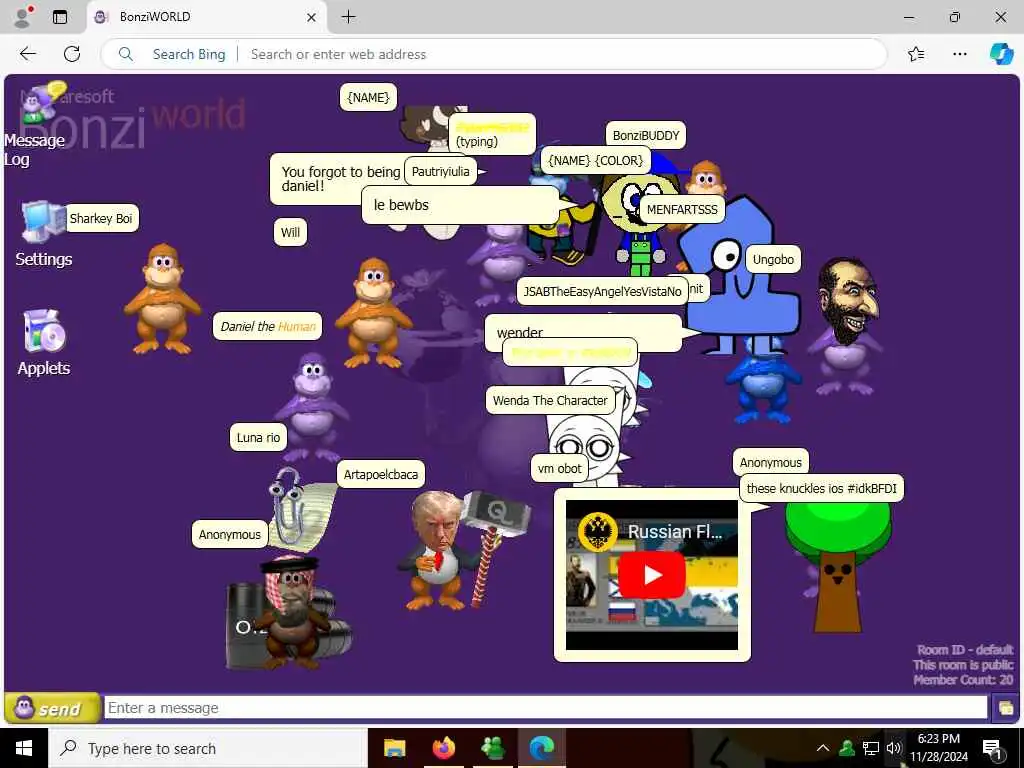Image resolution: width=1024 pixels, height=768 pixels.
Task: Click the {NAME} {COLOR} name tag
Action: 596,160
